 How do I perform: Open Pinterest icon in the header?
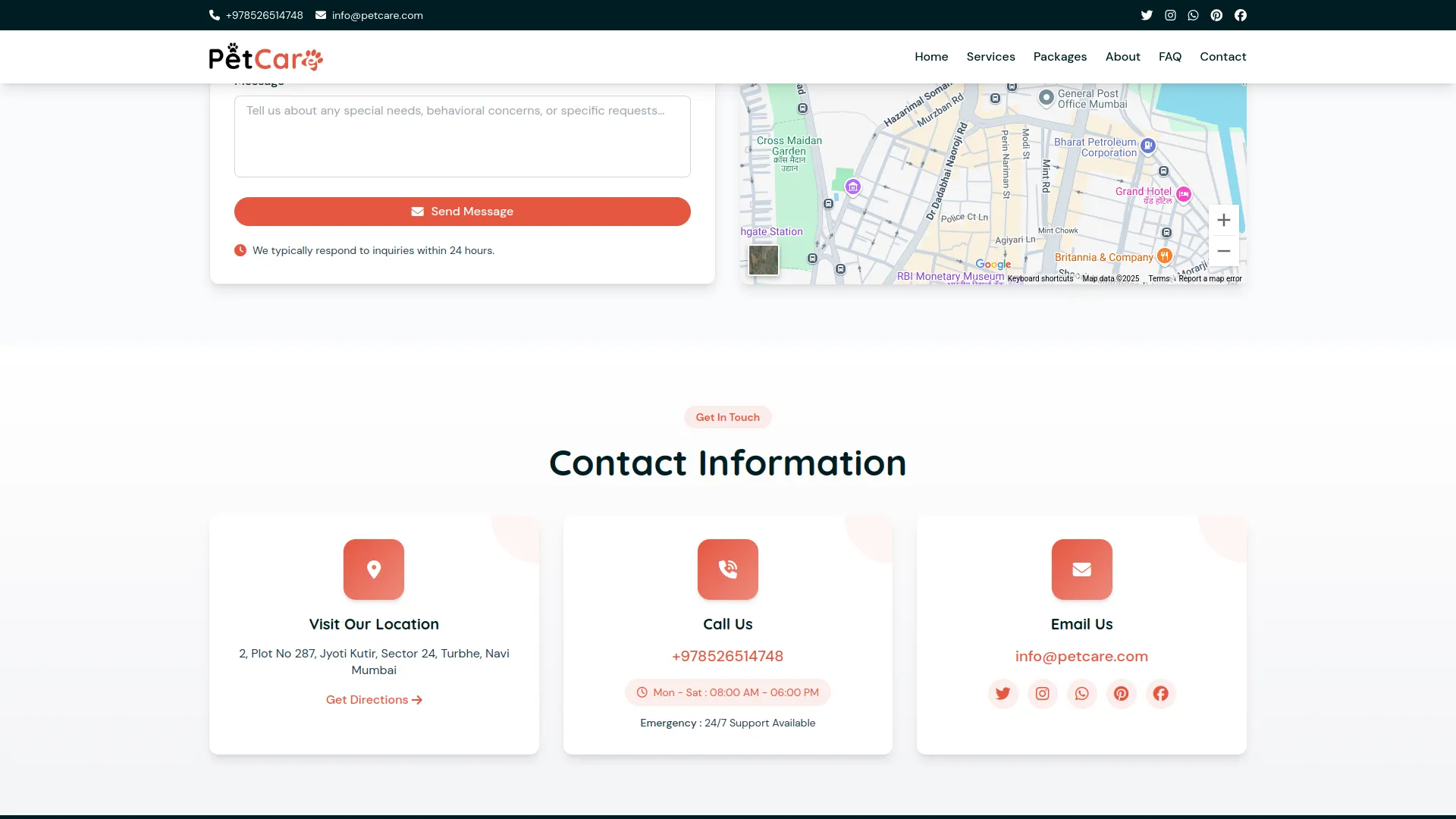coord(1216,15)
